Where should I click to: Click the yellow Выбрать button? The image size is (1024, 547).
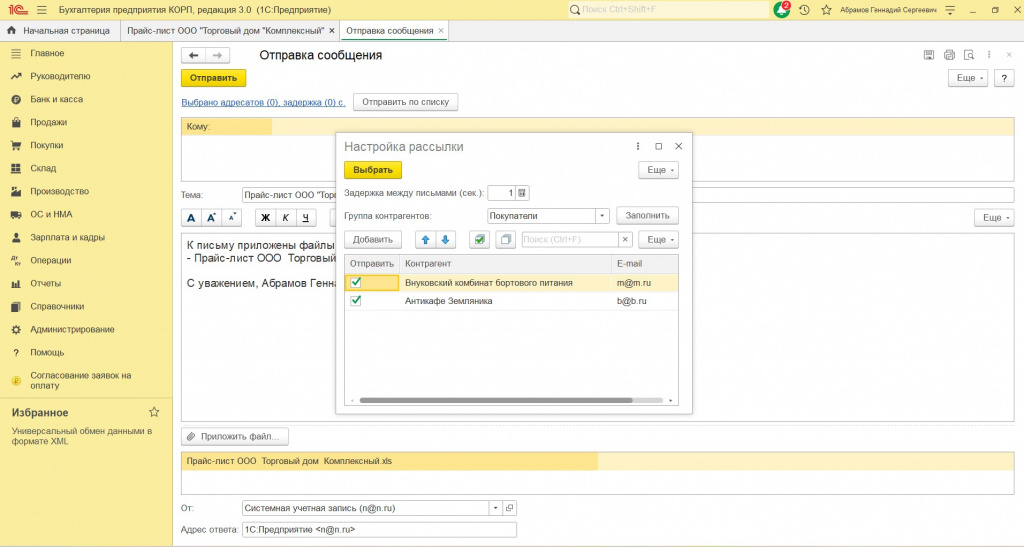[373, 170]
